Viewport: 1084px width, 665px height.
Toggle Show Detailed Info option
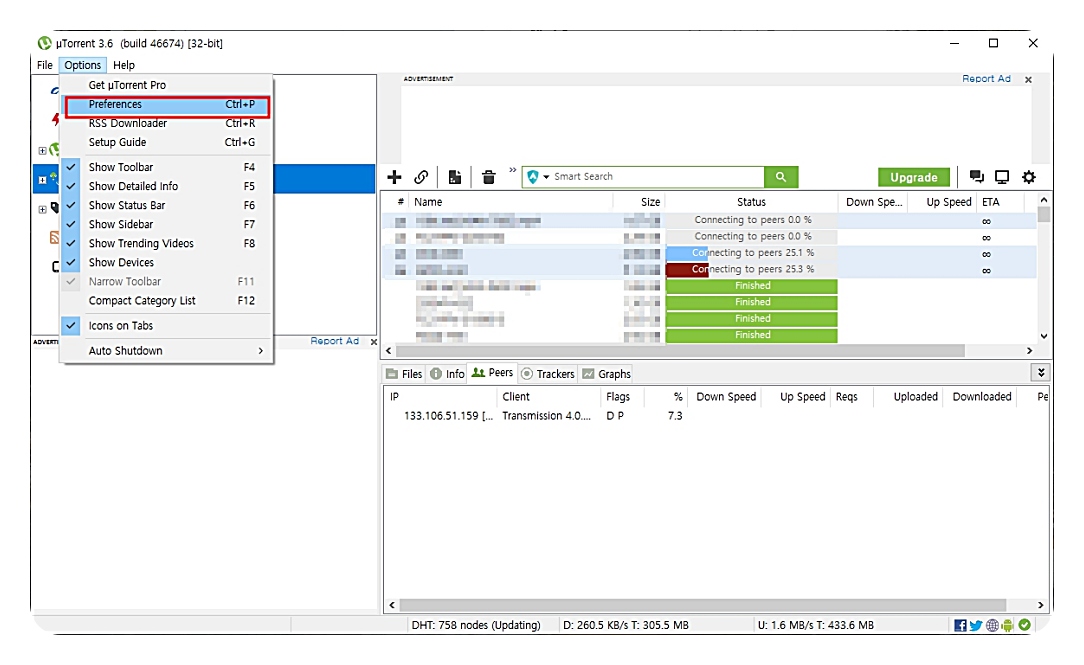[x=166, y=186]
